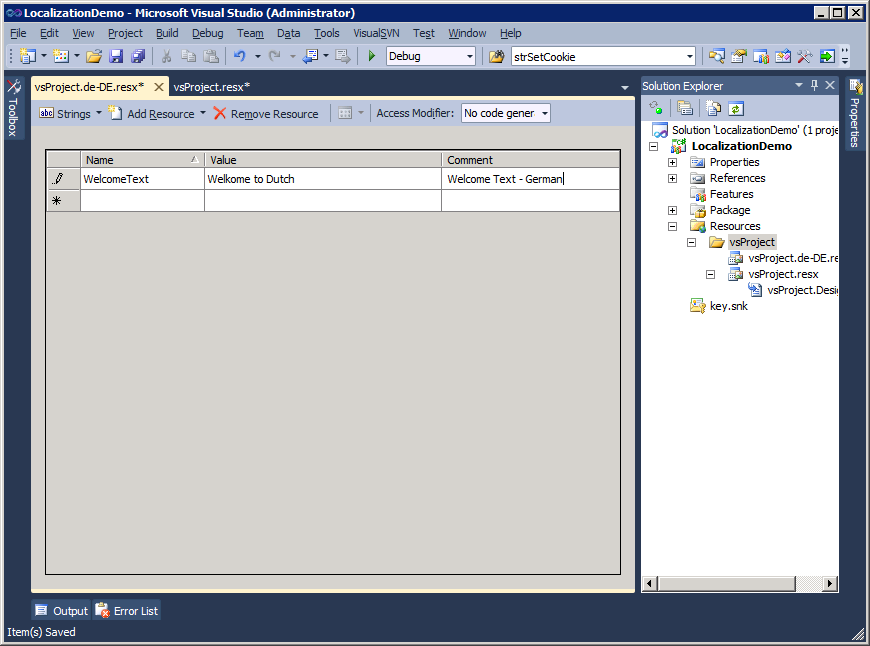Expand the Properties tree node
The height and width of the screenshot is (646, 870).
(672, 163)
